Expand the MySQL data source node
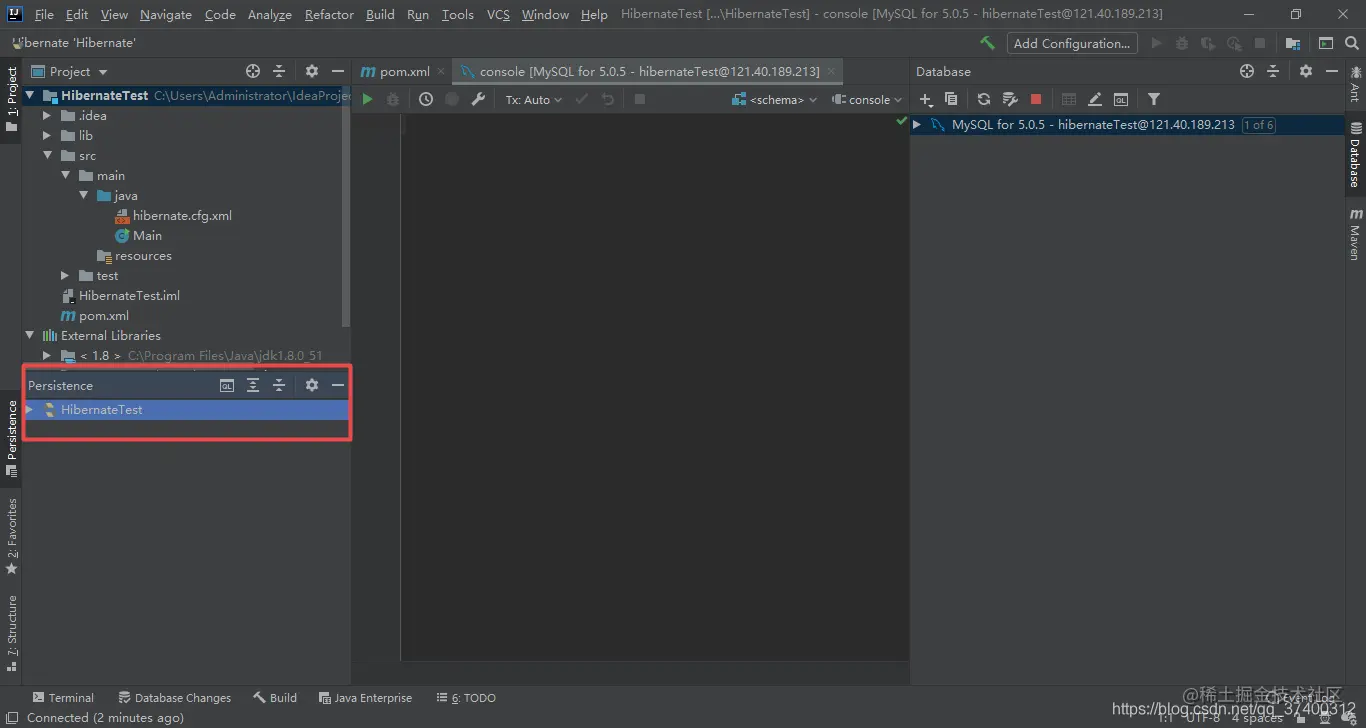The width and height of the screenshot is (1366, 728). coord(917,125)
